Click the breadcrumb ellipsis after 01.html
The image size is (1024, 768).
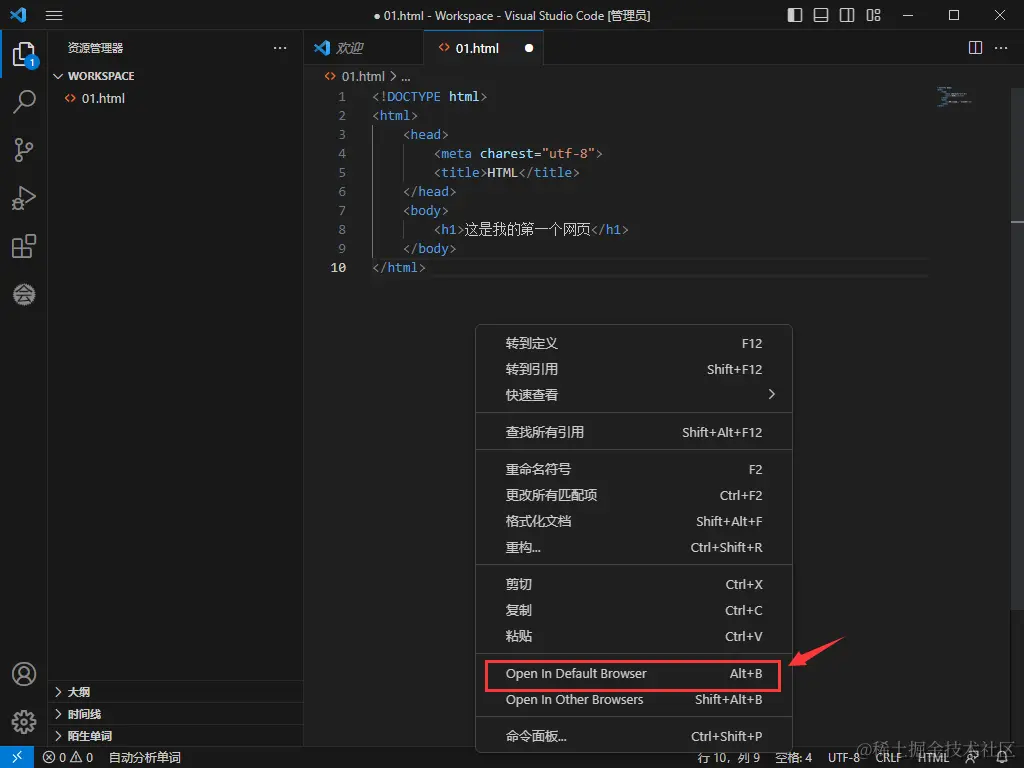point(406,77)
